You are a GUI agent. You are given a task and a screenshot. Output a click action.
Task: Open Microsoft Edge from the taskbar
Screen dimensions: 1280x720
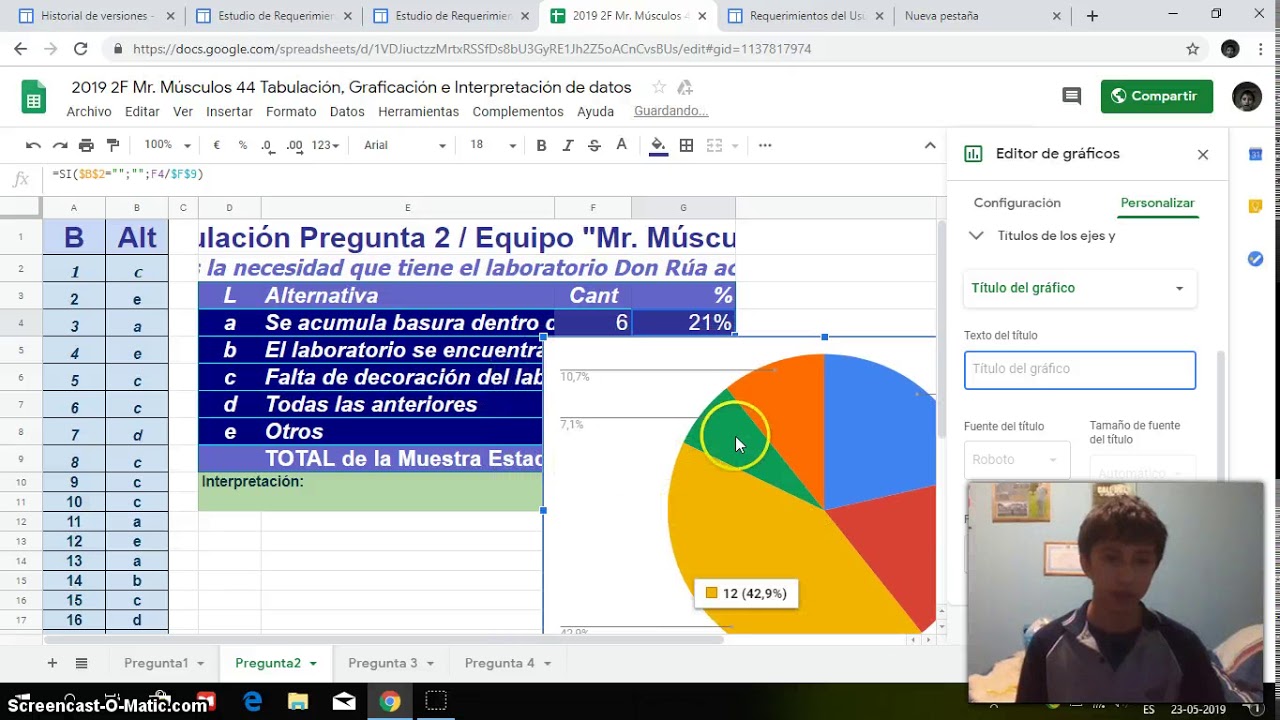coord(252,702)
